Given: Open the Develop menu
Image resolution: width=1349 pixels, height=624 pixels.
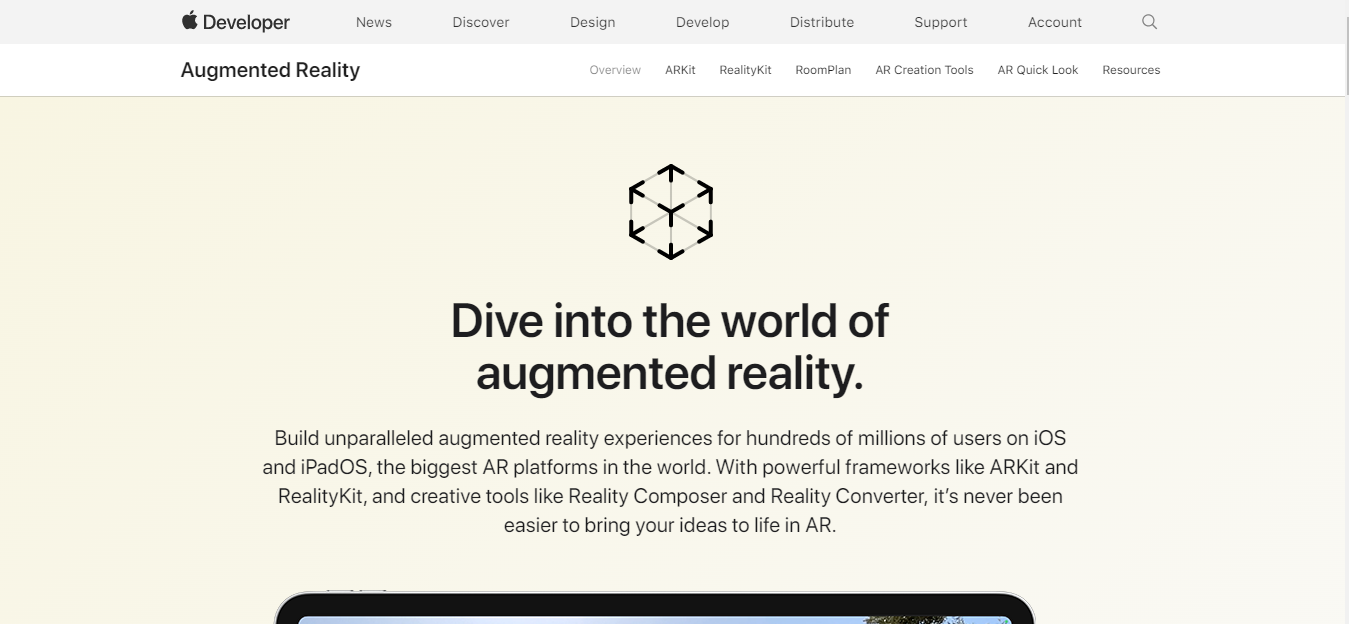Looking at the screenshot, I should 703,22.
